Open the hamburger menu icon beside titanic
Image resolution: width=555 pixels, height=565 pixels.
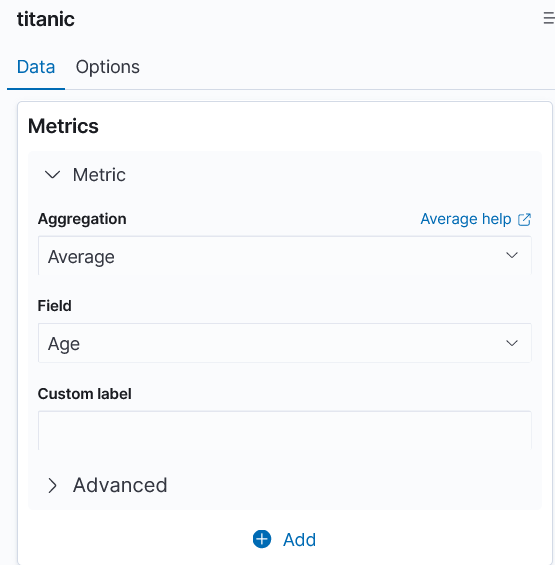[x=549, y=18]
